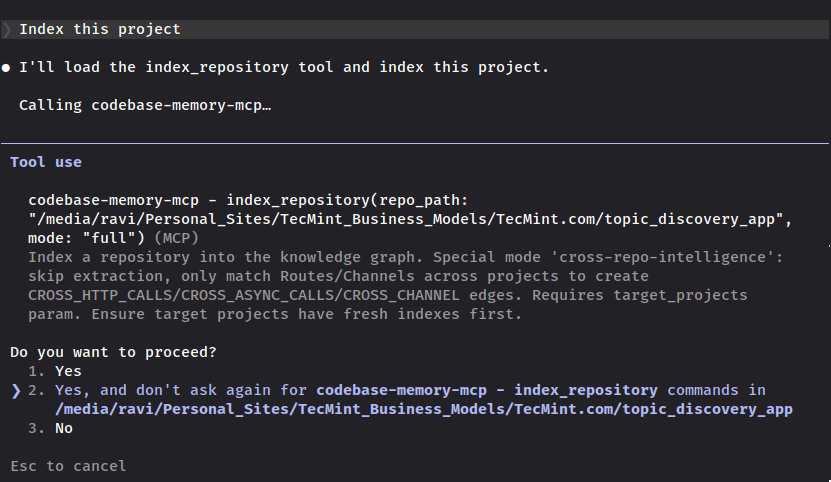Click the Calling codebase-memory-mcp status text
The image size is (831, 482).
point(145,106)
